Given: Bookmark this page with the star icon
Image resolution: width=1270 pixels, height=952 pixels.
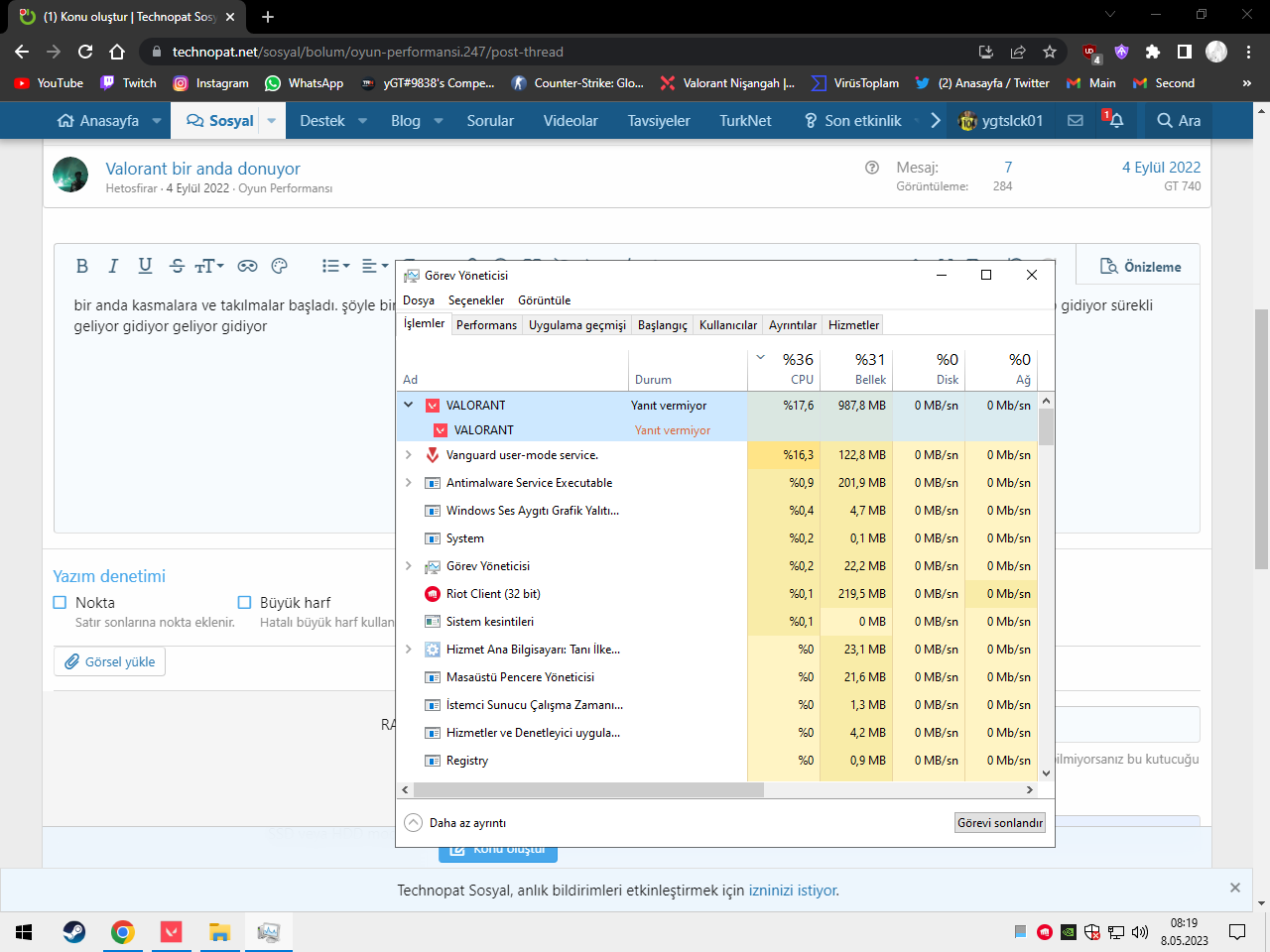Looking at the screenshot, I should pos(1050,52).
